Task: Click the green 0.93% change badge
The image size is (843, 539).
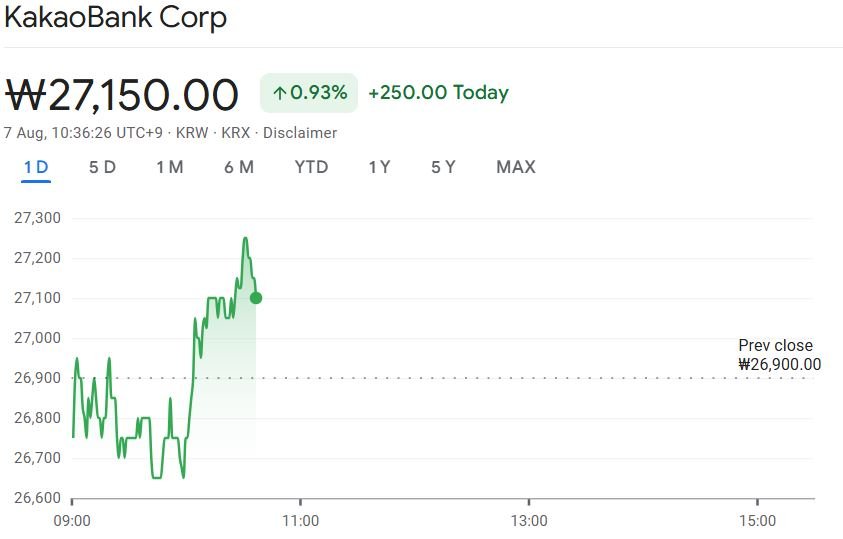Action: click(310, 93)
